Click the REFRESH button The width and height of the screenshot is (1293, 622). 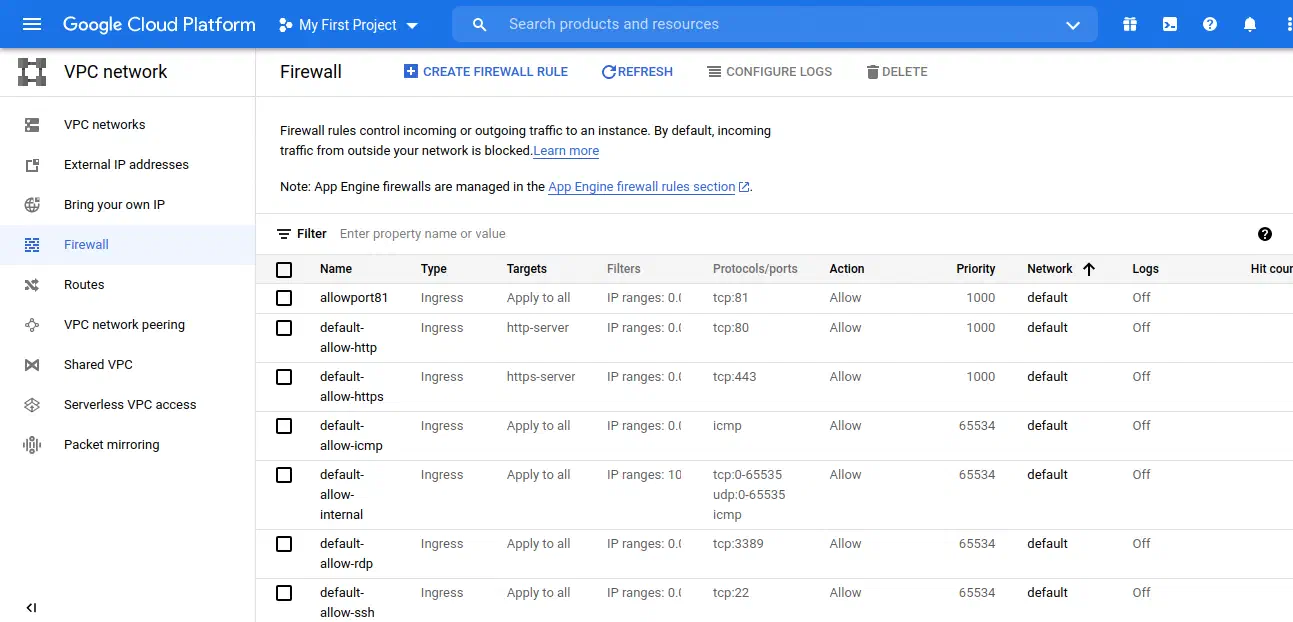pos(637,72)
